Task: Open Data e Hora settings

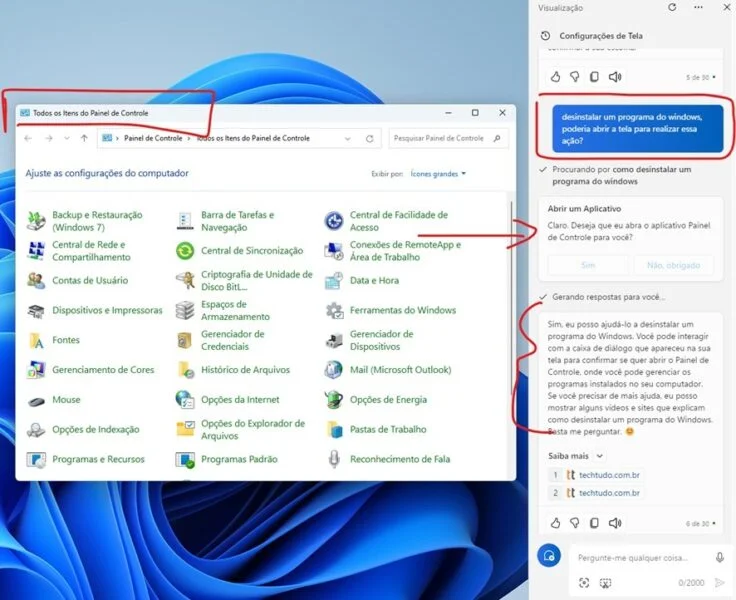Action: pyautogui.click(x=361, y=280)
